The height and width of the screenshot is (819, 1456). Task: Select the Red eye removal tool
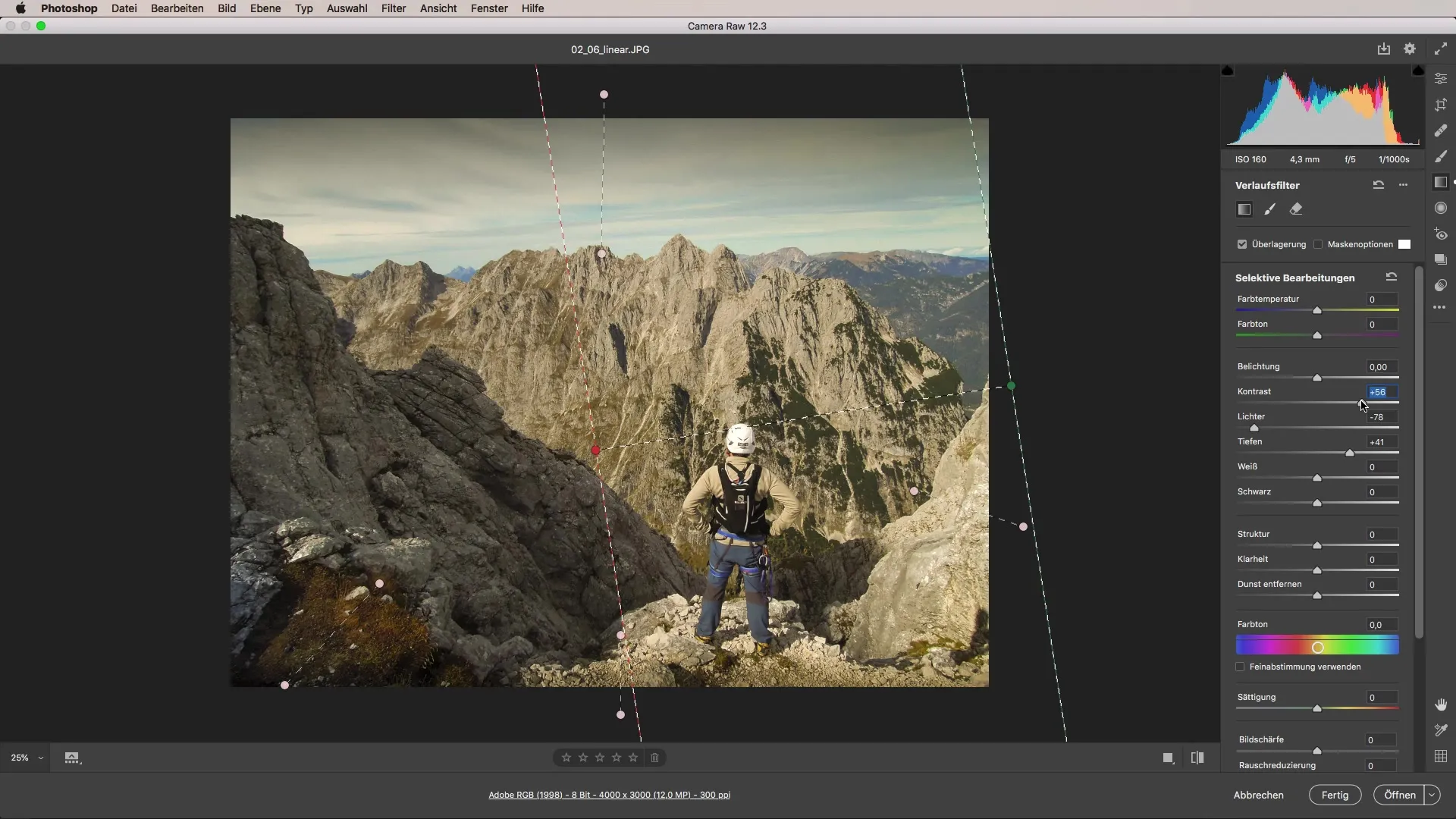pyautogui.click(x=1441, y=234)
